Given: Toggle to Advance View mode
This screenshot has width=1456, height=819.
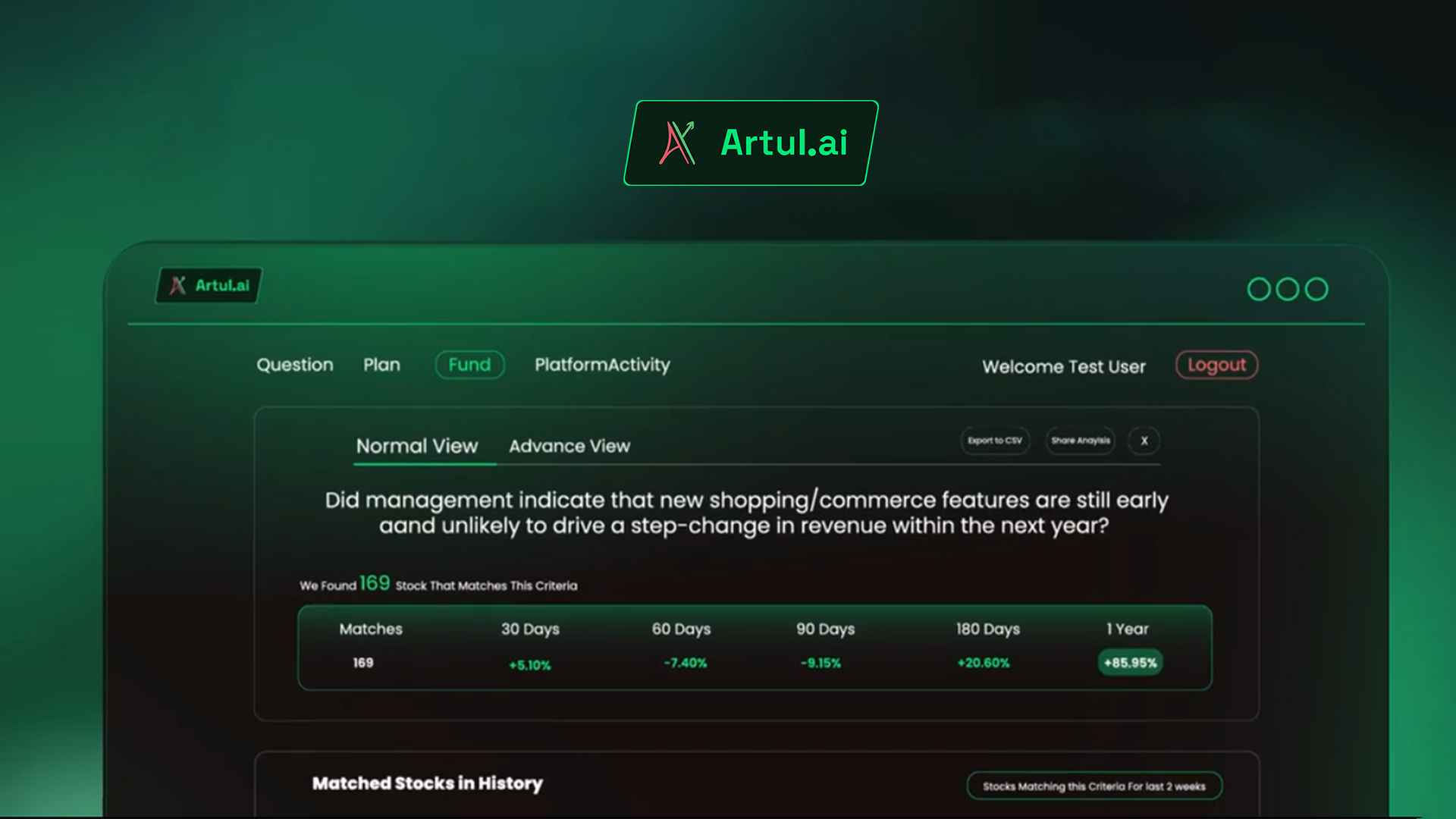Looking at the screenshot, I should click(x=570, y=446).
